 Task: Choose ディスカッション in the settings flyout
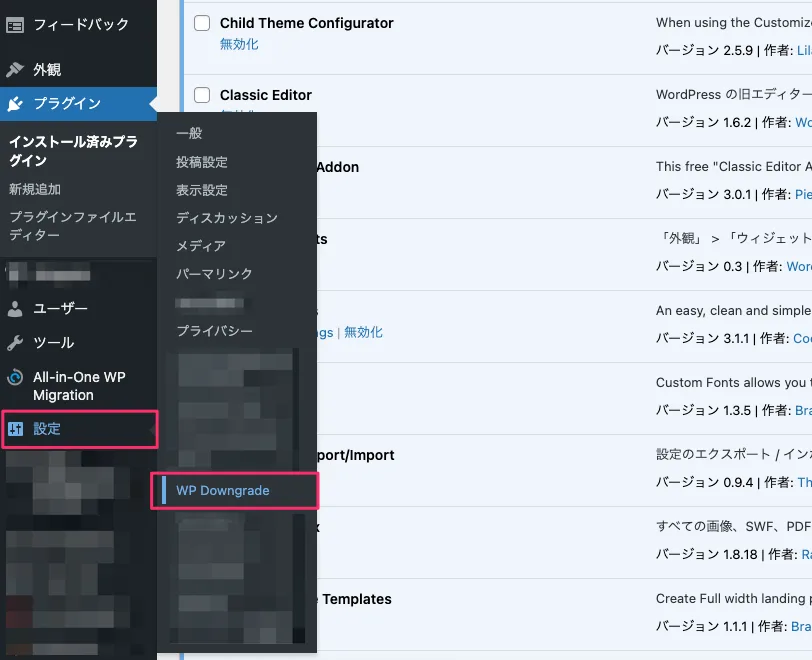(227, 218)
